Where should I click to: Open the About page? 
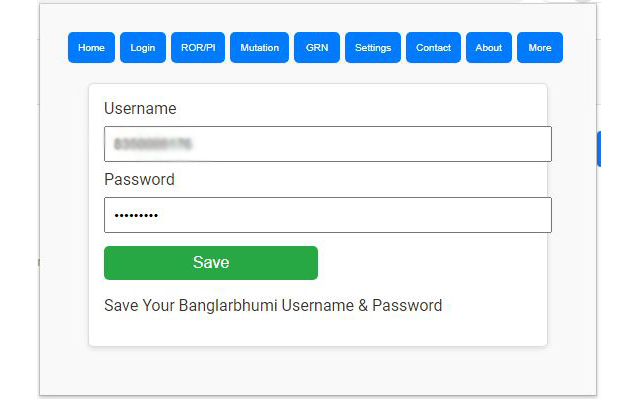click(x=489, y=48)
